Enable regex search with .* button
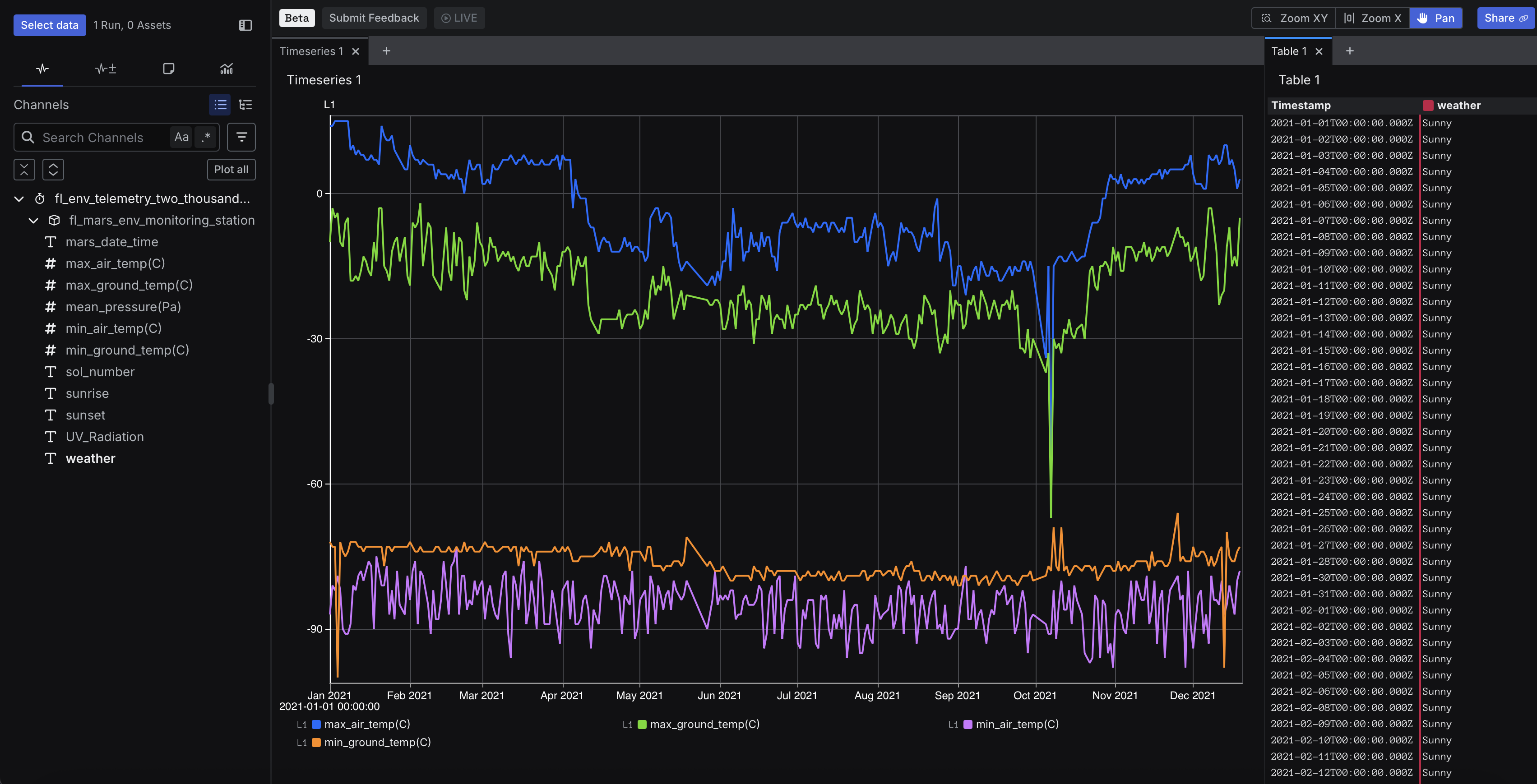The image size is (1537, 784). [x=206, y=137]
